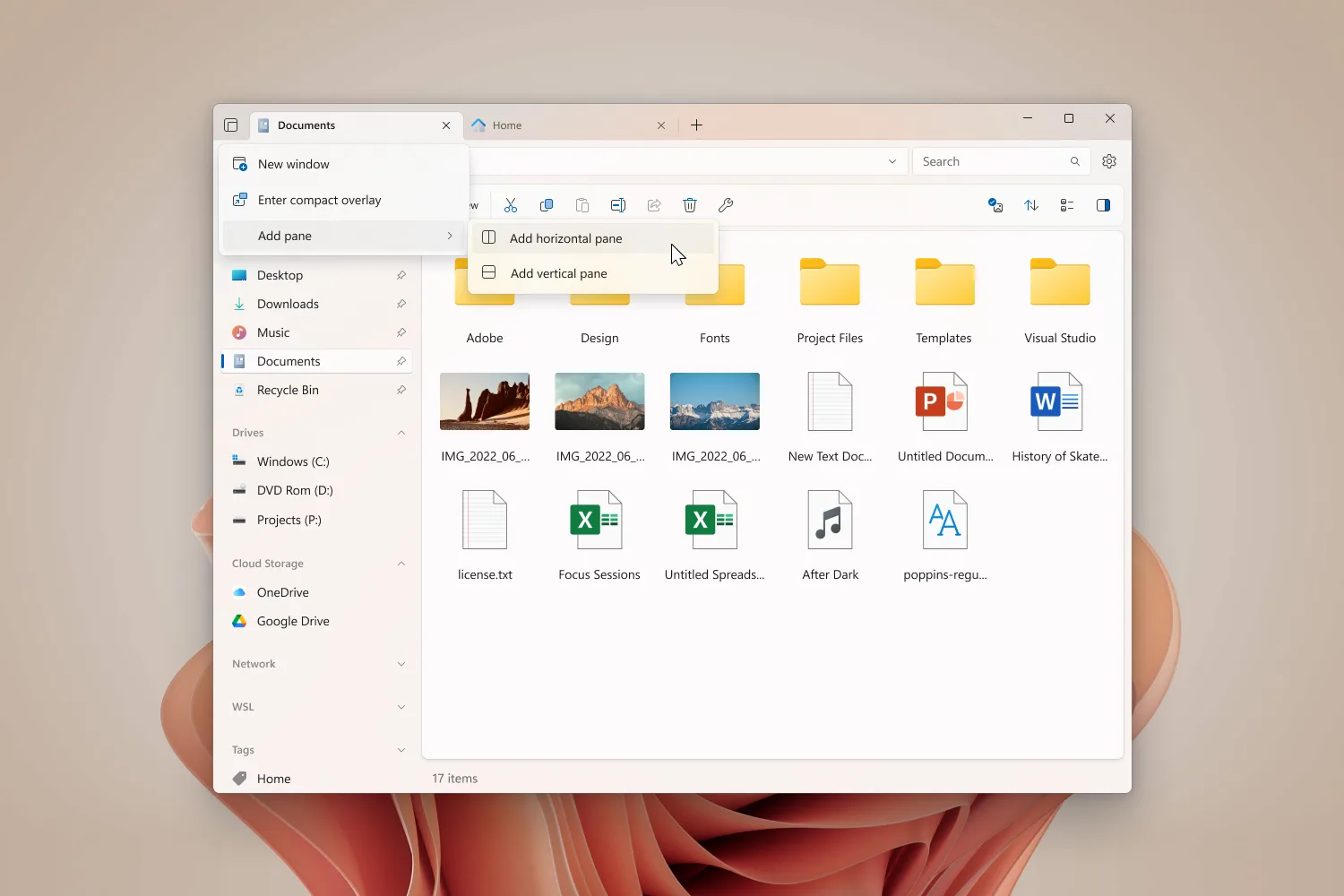The height and width of the screenshot is (896, 1344).
Task: Open the address bar dropdown arrow
Action: pyautogui.click(x=892, y=161)
